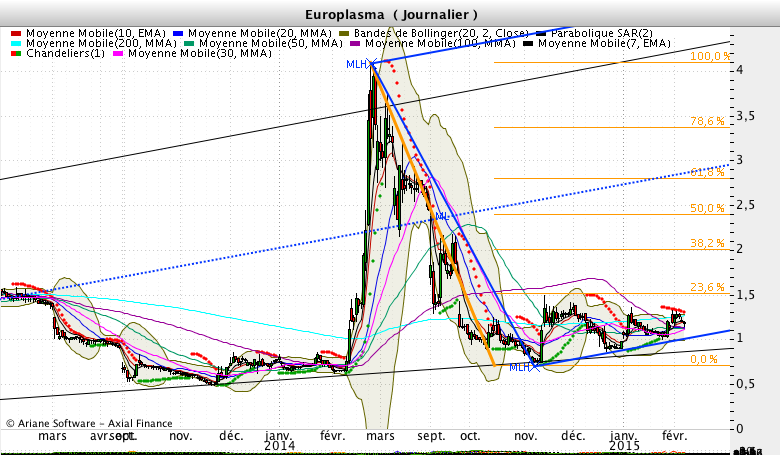
Task: Click the red Moyenne Mobile(10, EMA) legend swatch
Action: (16, 34)
